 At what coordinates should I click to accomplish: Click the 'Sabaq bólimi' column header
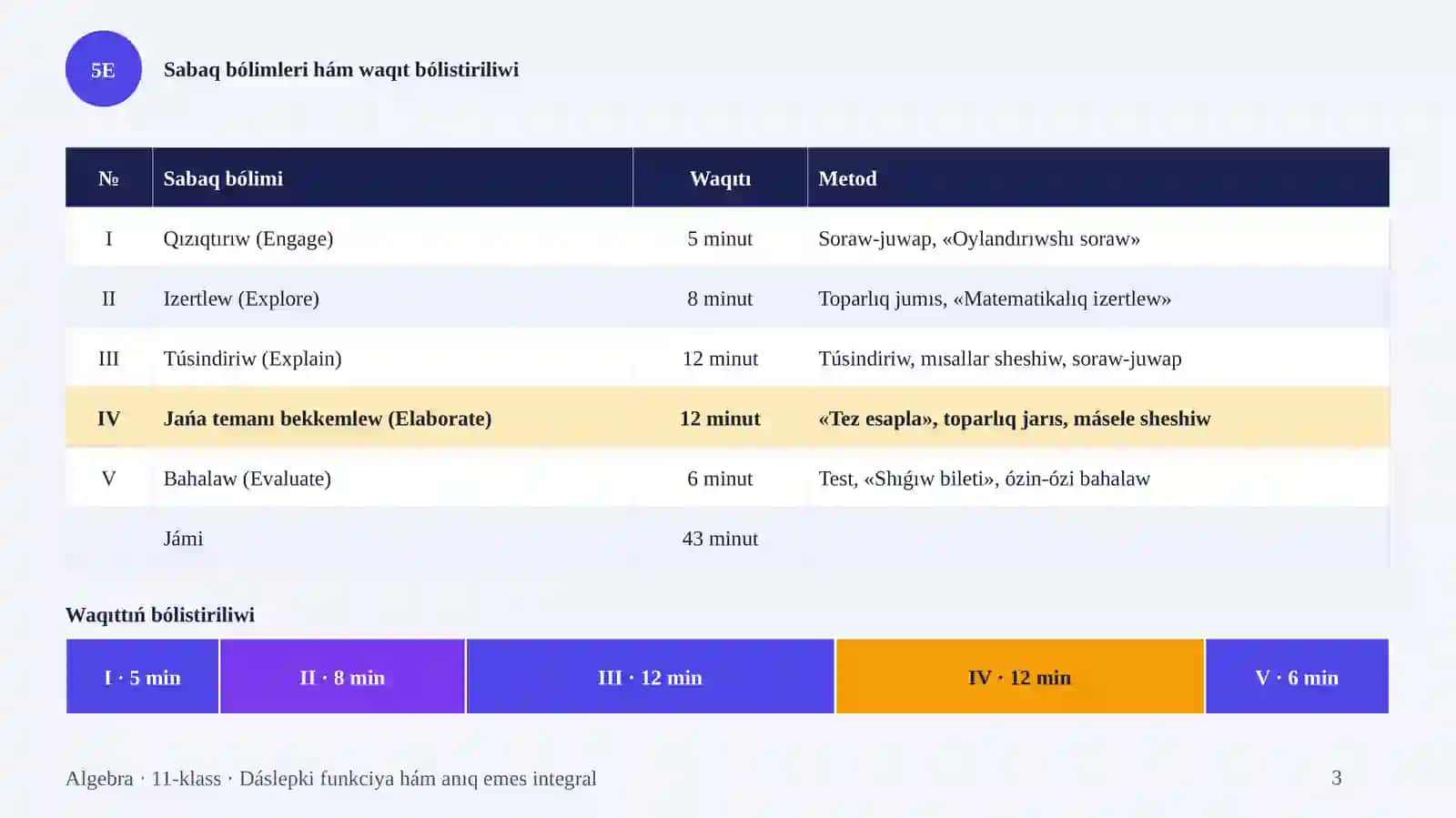(392, 178)
